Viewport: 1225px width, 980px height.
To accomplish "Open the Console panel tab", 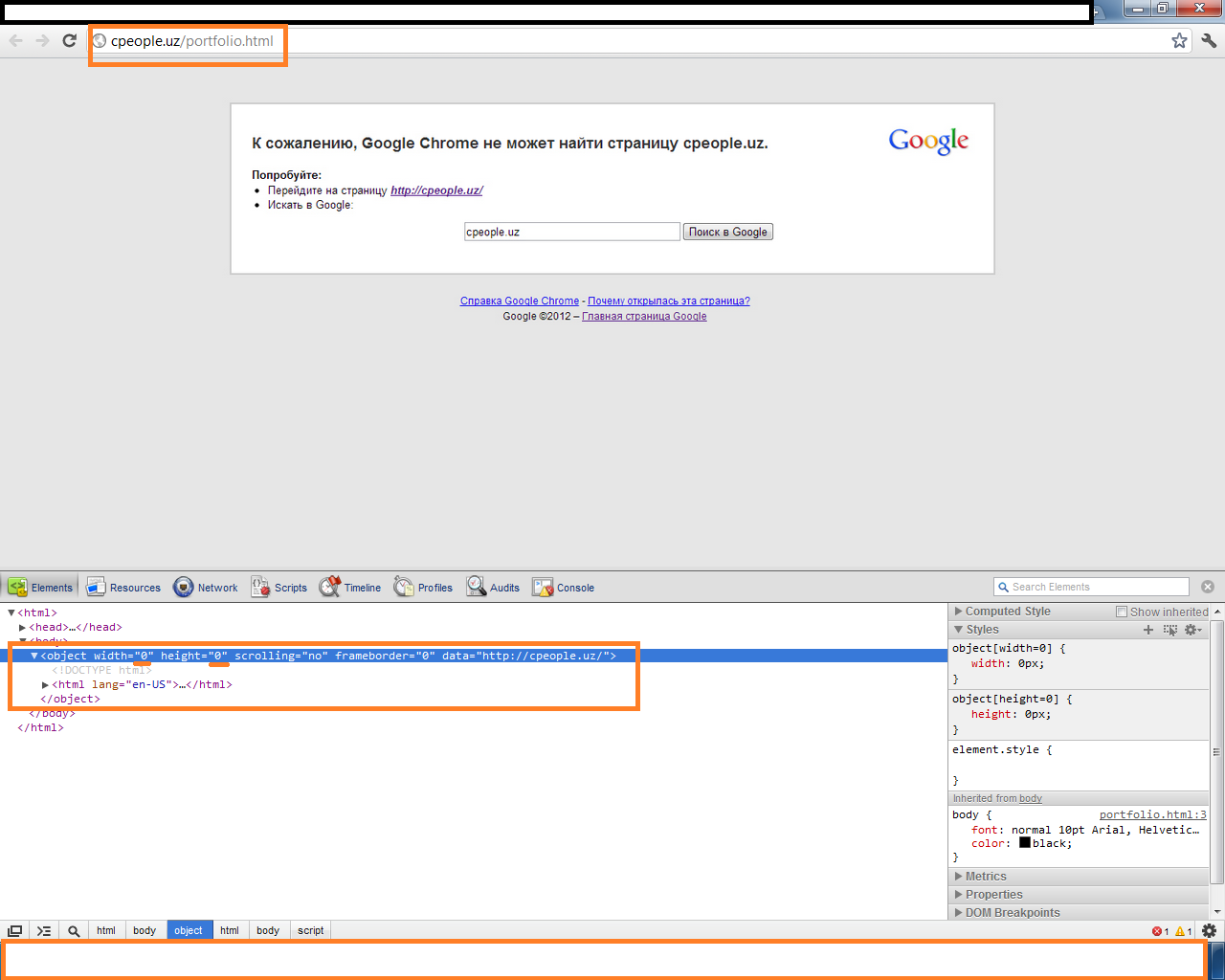I will 564,588.
